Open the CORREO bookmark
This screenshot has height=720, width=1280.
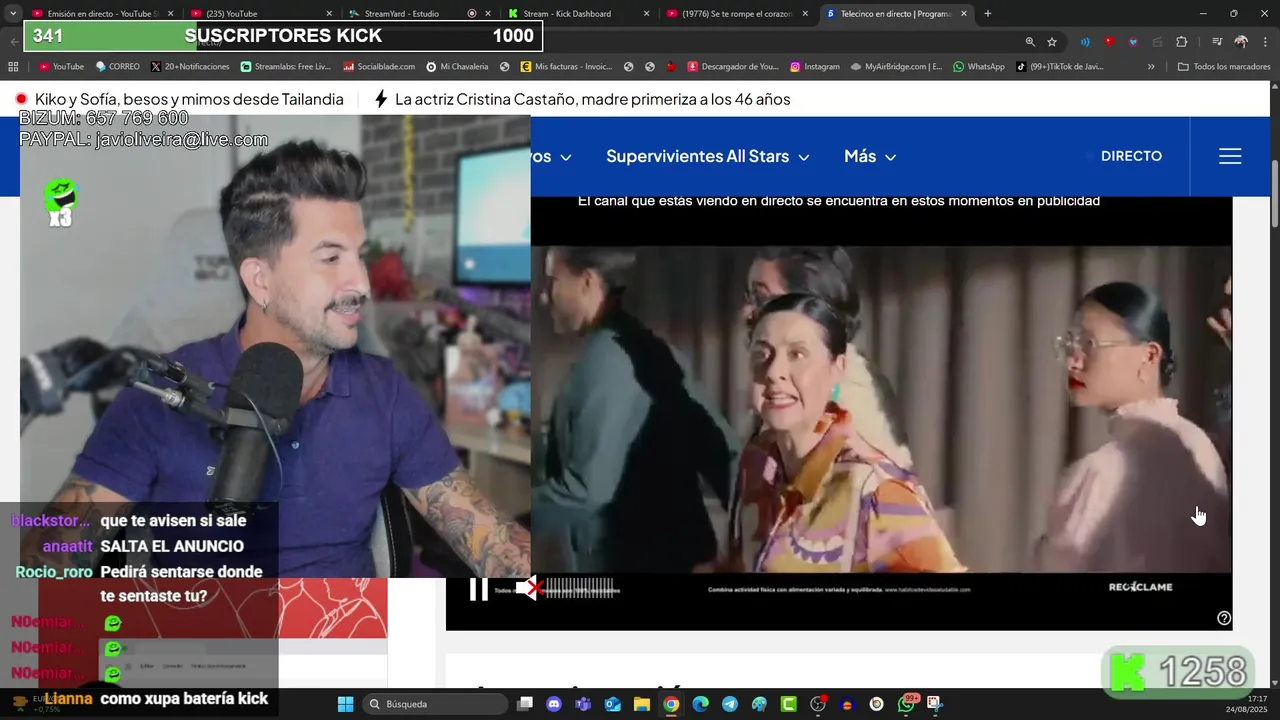coord(117,67)
